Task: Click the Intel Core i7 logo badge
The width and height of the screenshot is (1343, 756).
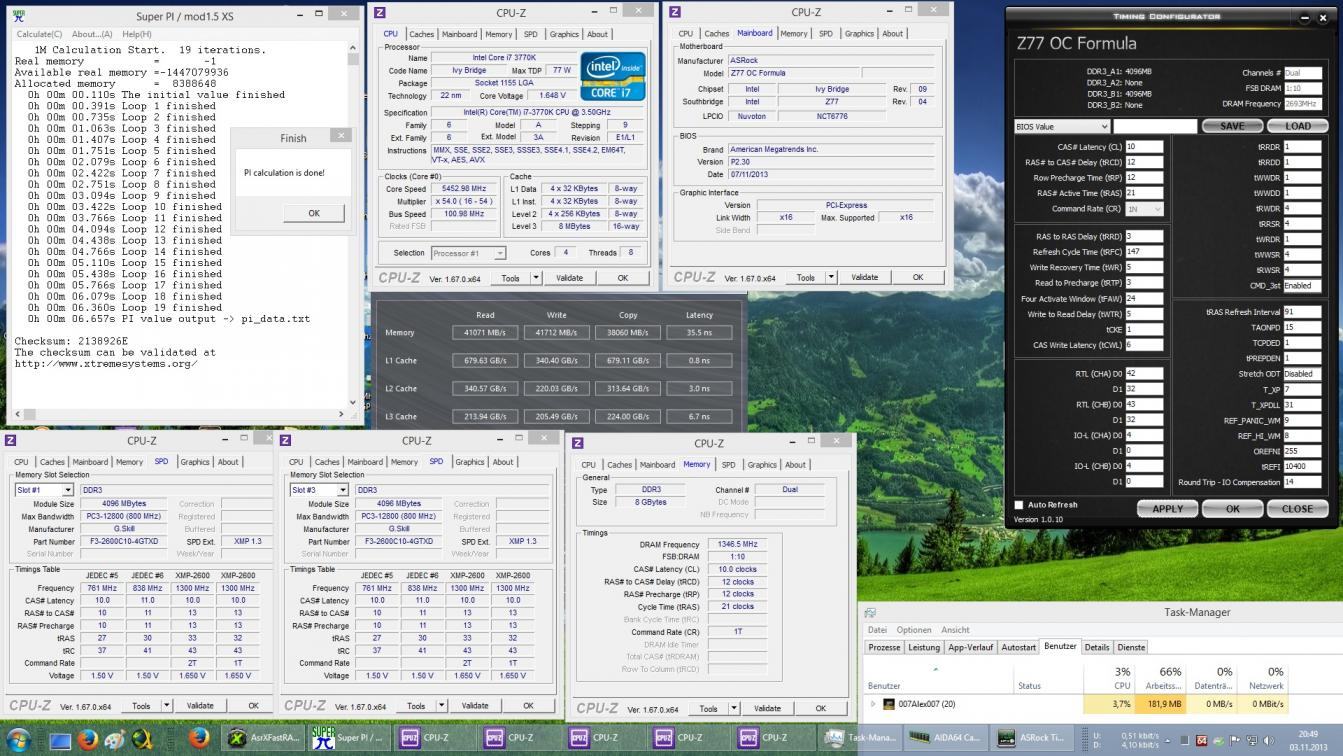Action: [x=614, y=75]
